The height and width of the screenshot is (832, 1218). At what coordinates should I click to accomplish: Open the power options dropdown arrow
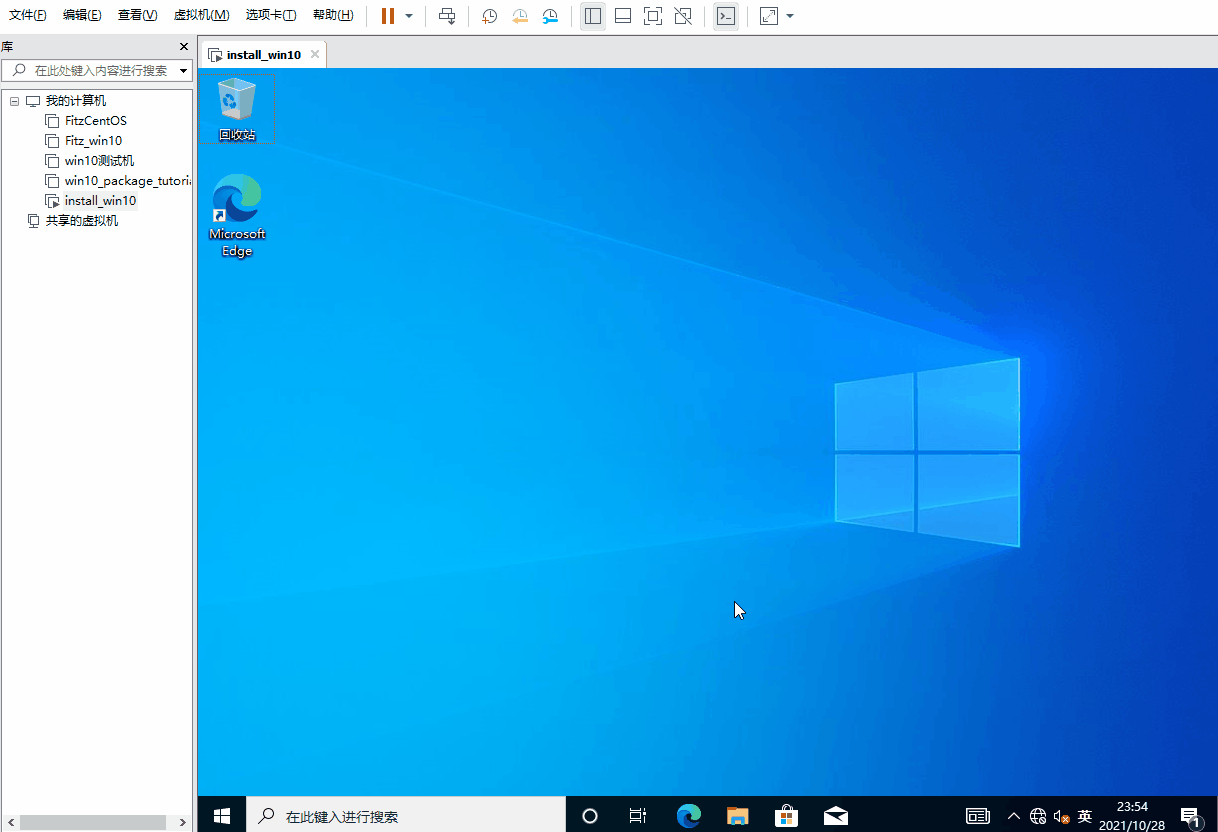409,16
